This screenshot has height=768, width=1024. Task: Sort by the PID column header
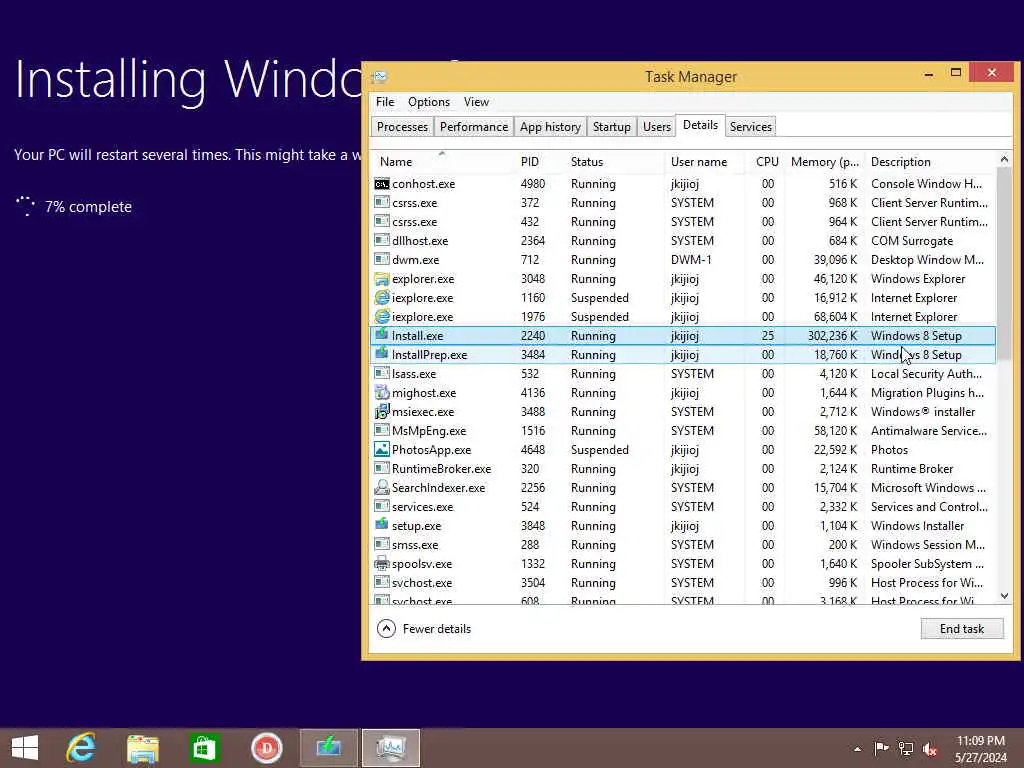[x=538, y=161]
